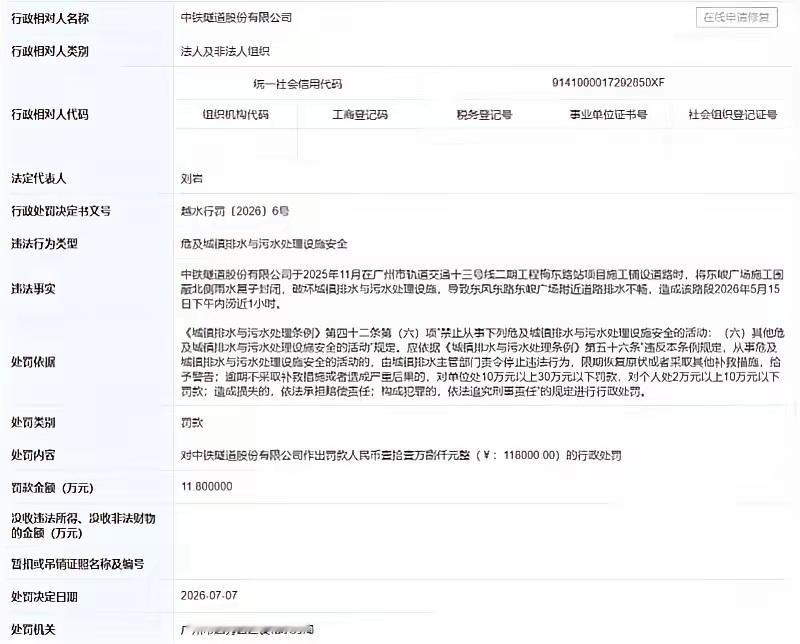Click the 处罚类别 label
The width and height of the screenshot is (800, 644).
[x=33, y=423]
